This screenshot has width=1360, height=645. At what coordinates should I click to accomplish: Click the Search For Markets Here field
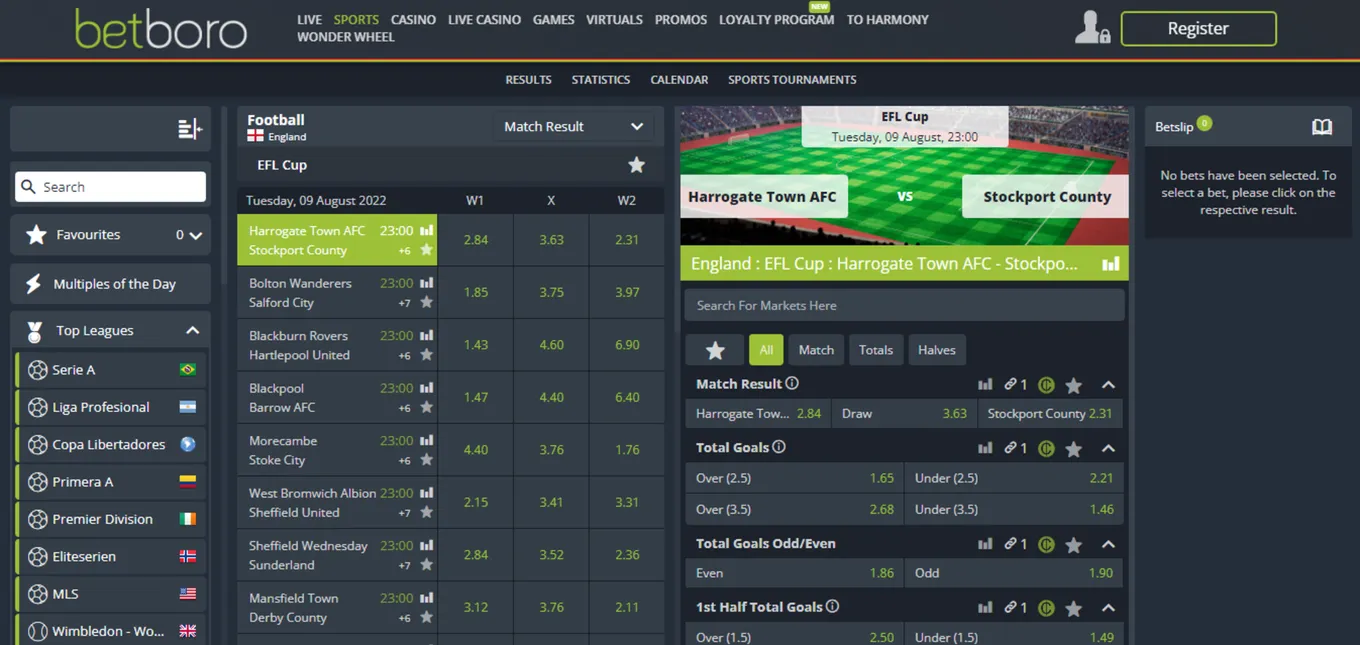(x=904, y=306)
